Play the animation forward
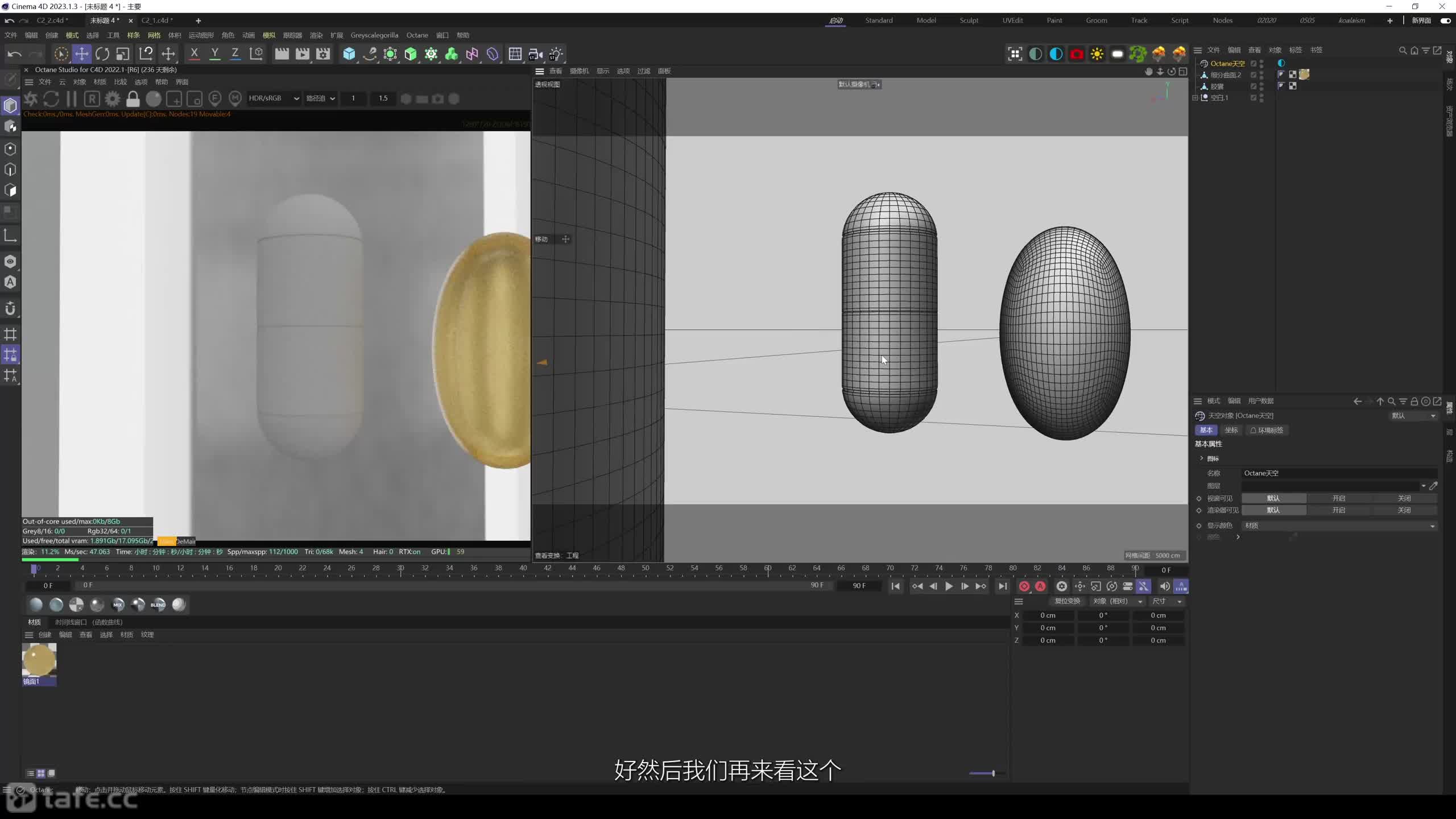This screenshot has height=819, width=1456. pos(949,586)
